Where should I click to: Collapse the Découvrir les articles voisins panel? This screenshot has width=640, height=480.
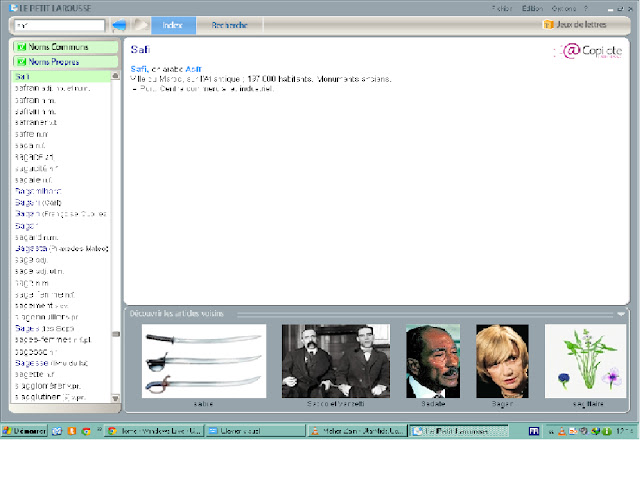click(621, 313)
